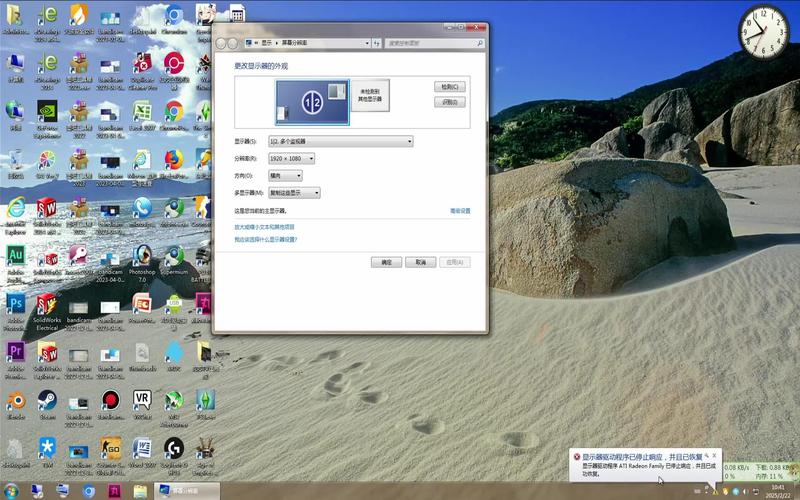Click the 检测 detect button
Image resolution: width=800 pixels, height=500 pixels.
pyautogui.click(x=450, y=87)
